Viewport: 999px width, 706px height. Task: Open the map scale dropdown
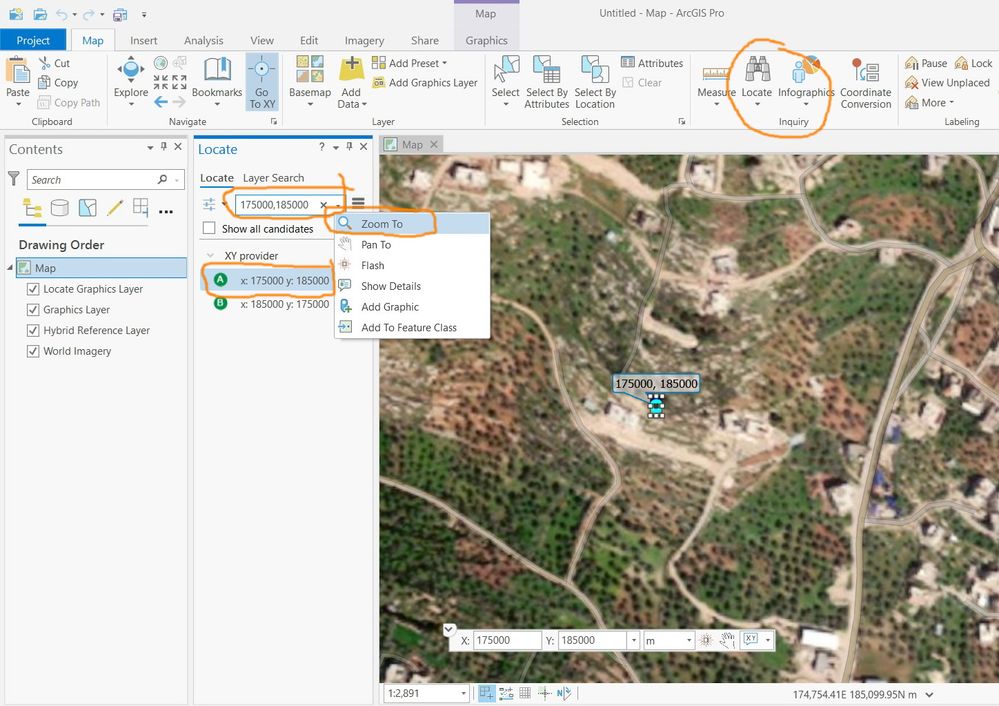point(463,693)
